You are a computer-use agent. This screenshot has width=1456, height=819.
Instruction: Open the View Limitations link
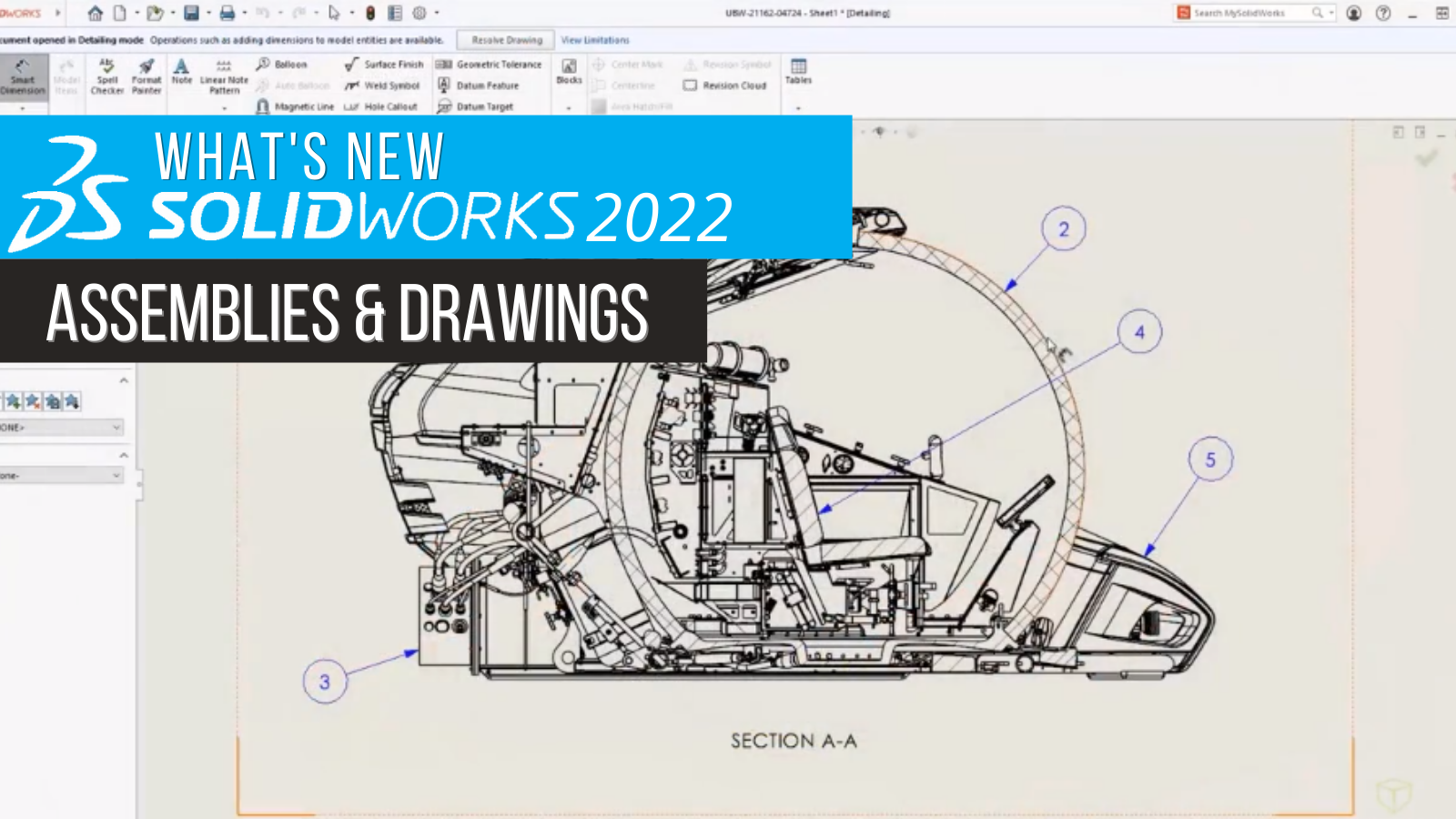(x=595, y=40)
